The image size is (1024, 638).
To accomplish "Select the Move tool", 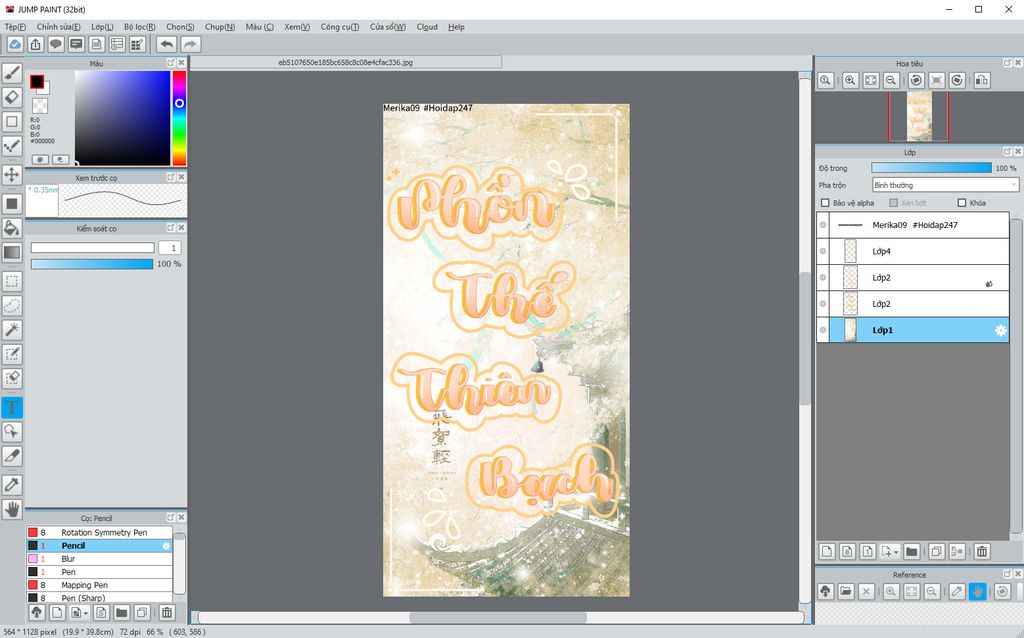I will [12, 174].
